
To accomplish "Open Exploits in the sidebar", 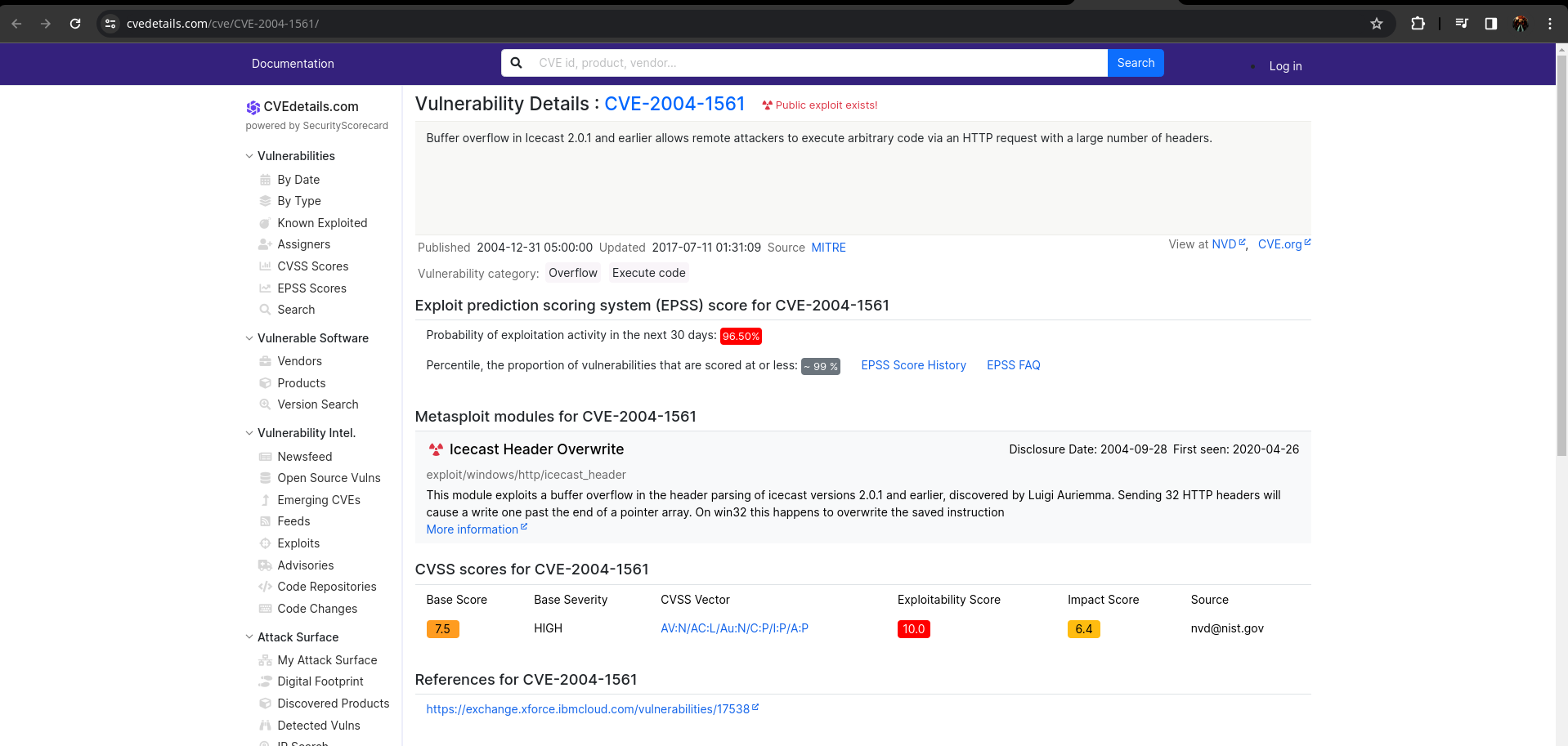I will pyautogui.click(x=298, y=543).
